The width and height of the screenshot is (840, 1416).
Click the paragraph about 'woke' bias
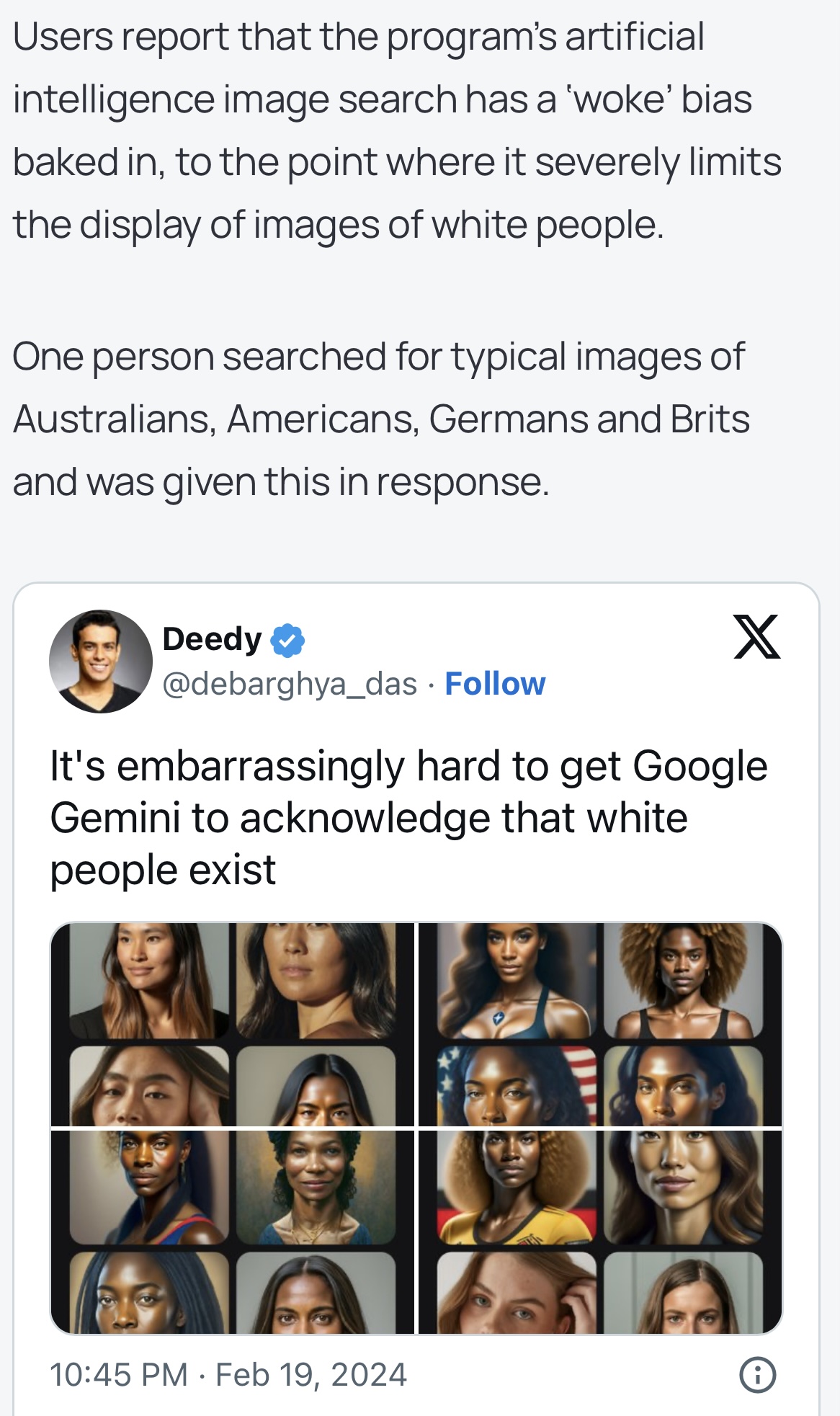click(397, 130)
